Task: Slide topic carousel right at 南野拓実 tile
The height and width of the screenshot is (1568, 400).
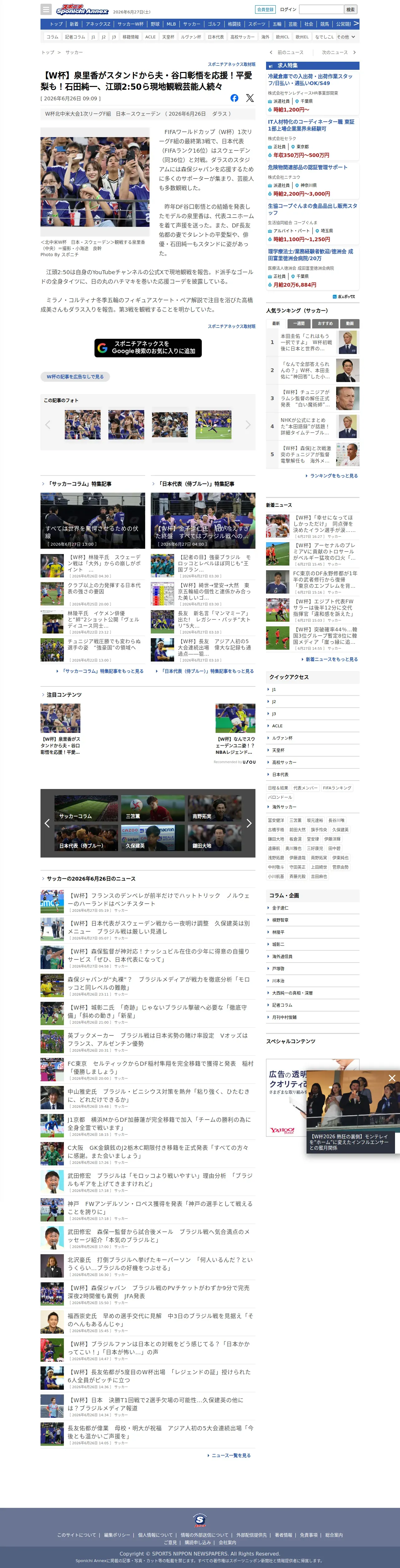Action: coord(248,823)
